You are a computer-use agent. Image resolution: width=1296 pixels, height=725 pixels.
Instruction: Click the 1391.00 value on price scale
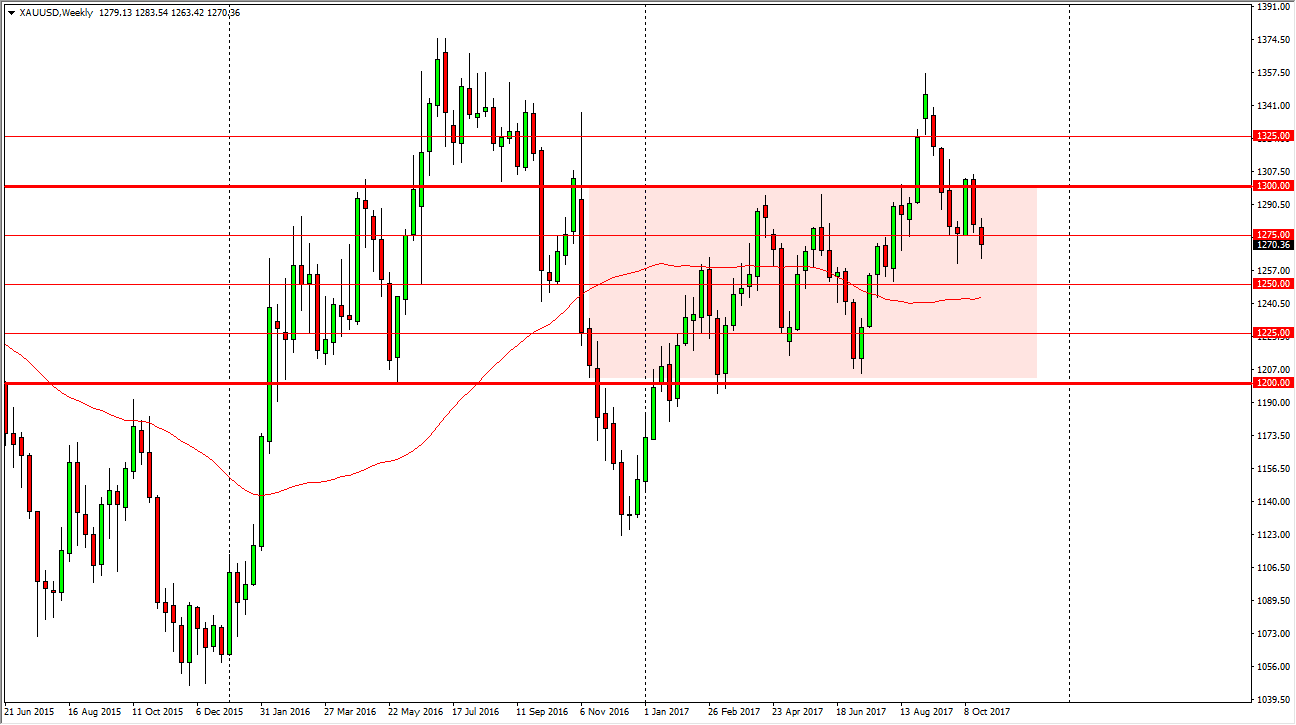point(1270,7)
